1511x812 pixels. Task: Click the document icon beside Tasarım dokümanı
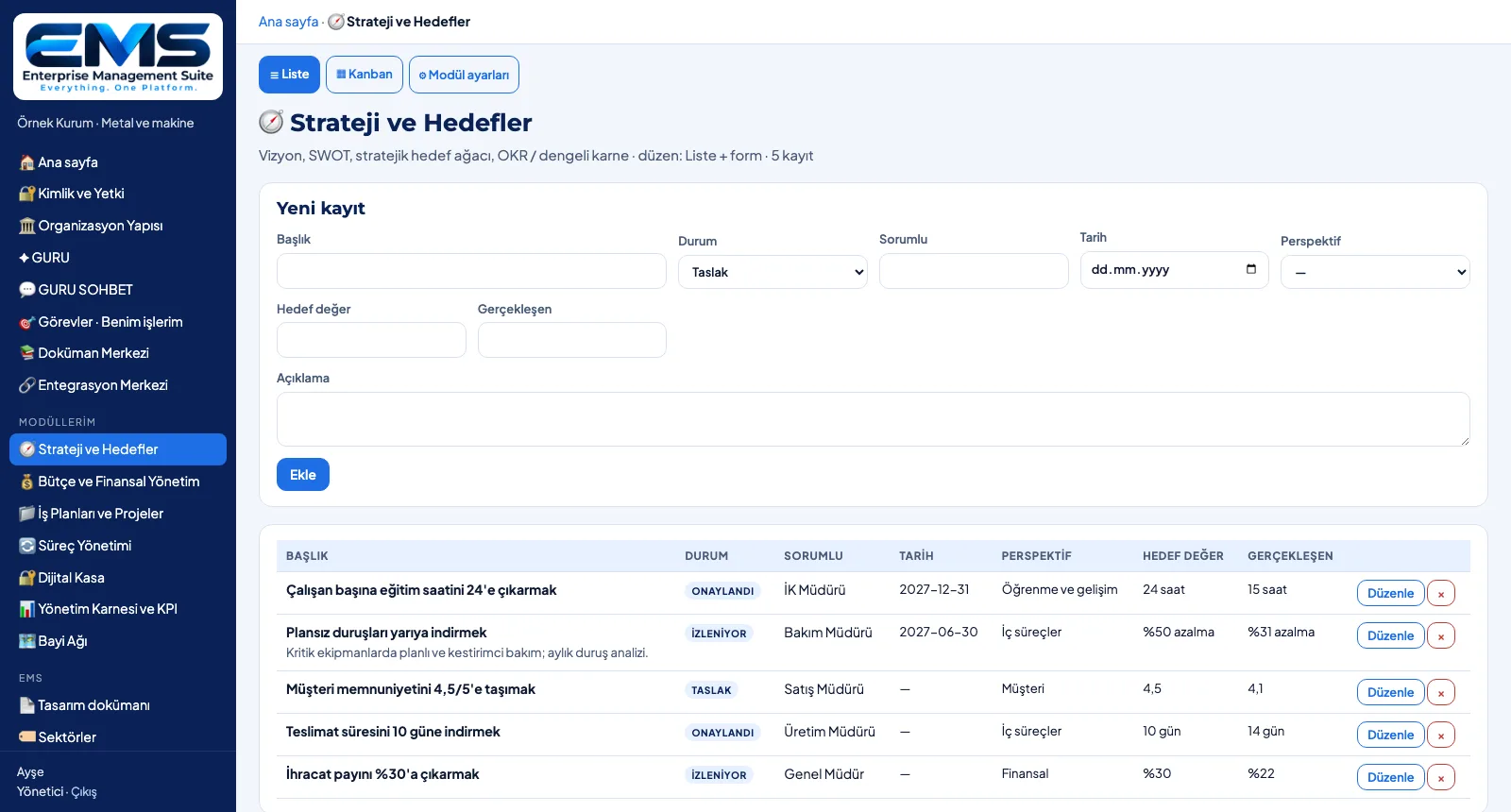tap(27, 705)
